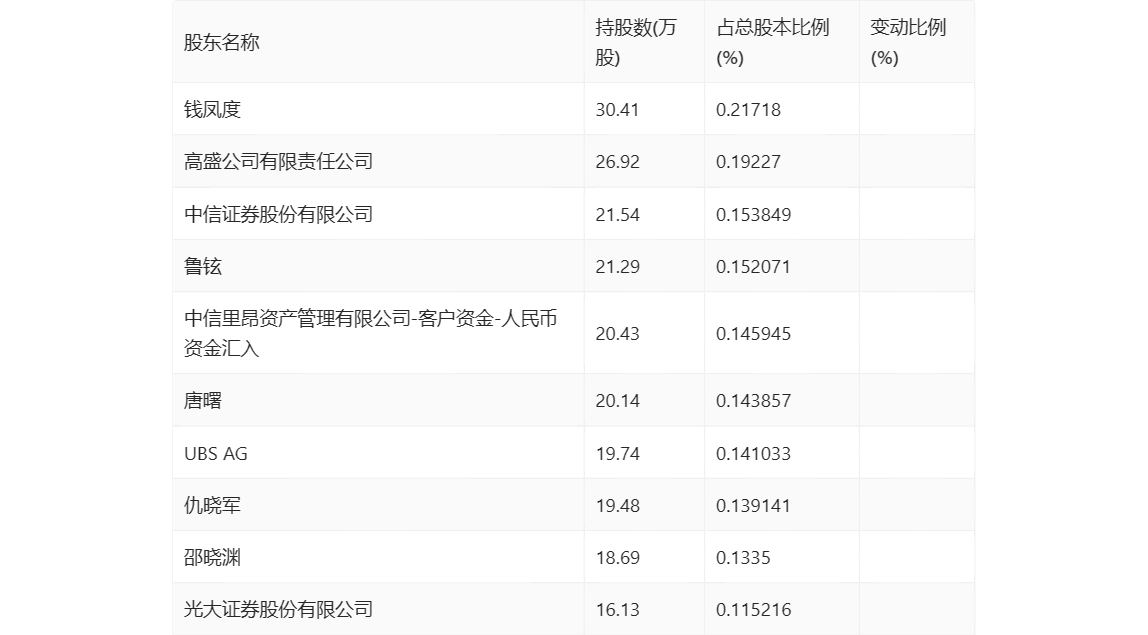The image size is (1148, 635).
Task: Select the value 30.41
Action: (617, 110)
